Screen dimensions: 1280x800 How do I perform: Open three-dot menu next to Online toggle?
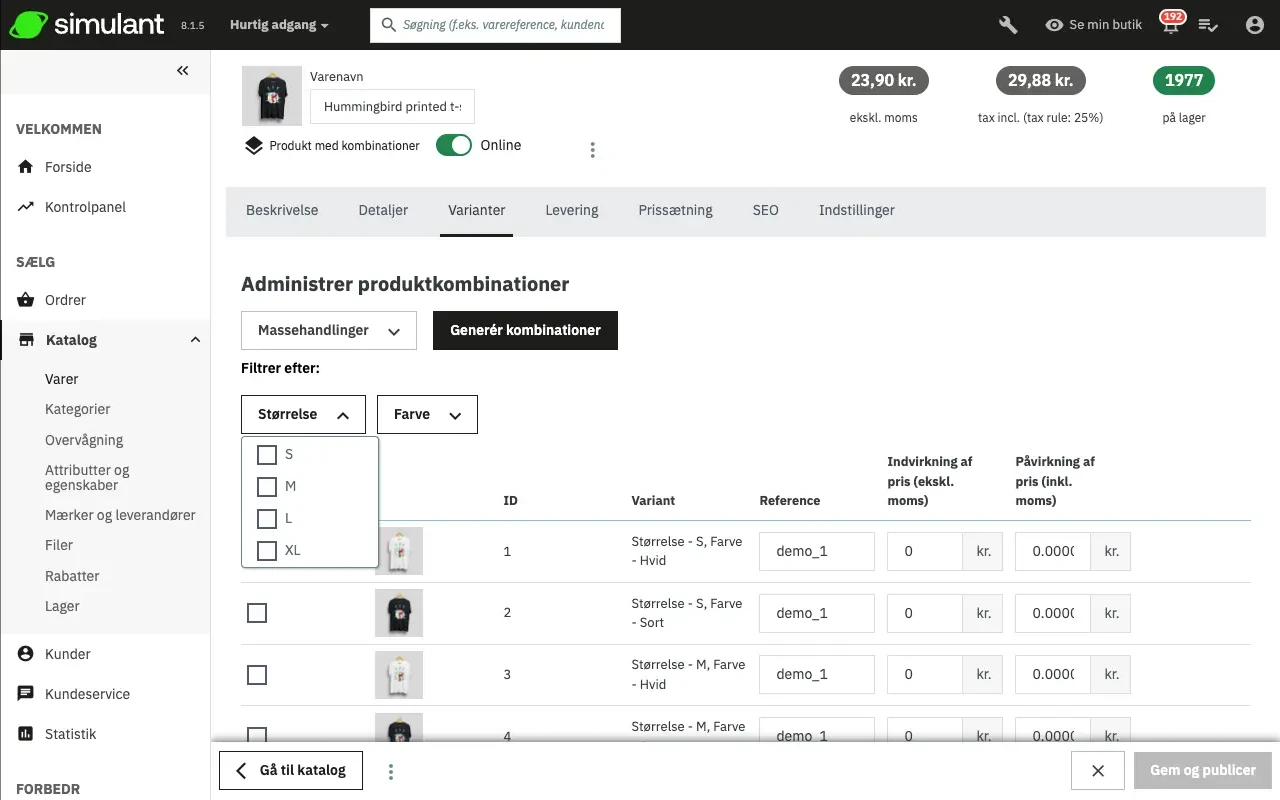(592, 150)
